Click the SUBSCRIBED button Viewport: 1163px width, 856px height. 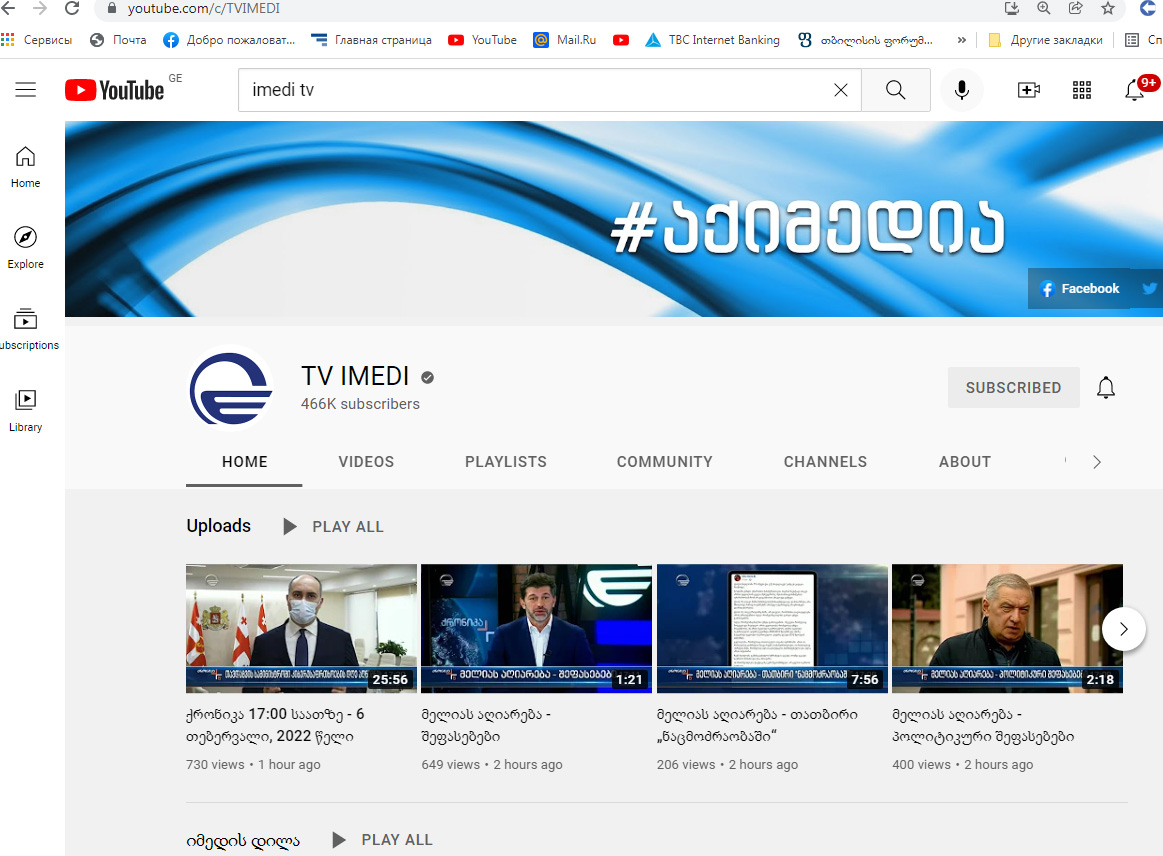tap(1013, 388)
